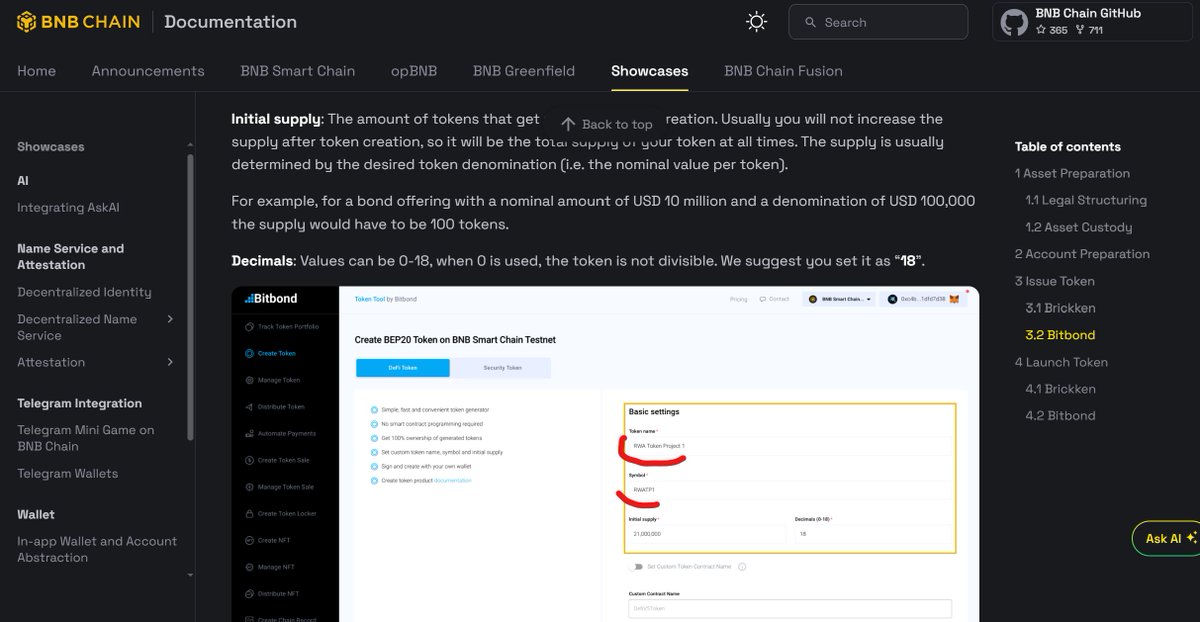Click the "Telegram Integration" sidebar heading
The height and width of the screenshot is (622, 1200).
pyautogui.click(x=79, y=403)
